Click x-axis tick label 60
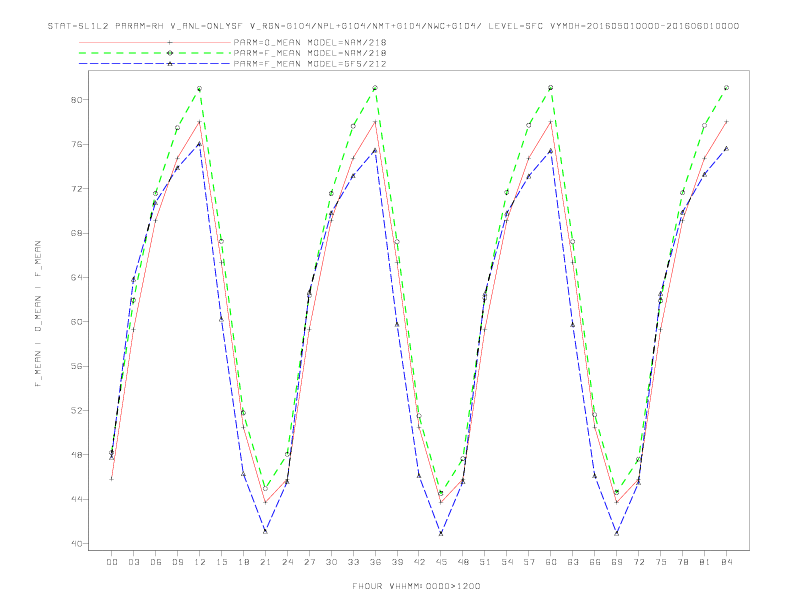This screenshot has width=792, height=612. point(551,562)
